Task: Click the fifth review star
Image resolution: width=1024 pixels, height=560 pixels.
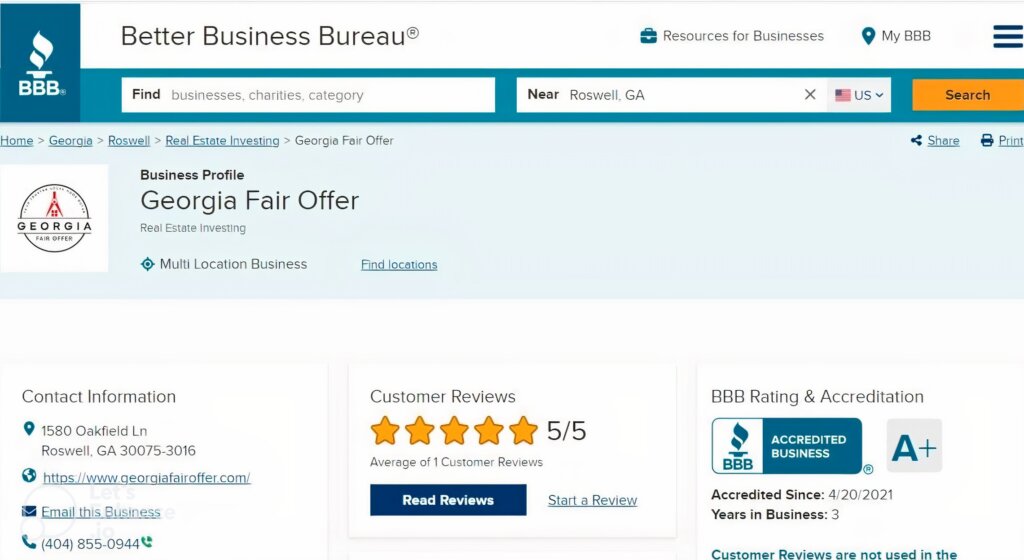Action: pyautogui.click(x=523, y=431)
